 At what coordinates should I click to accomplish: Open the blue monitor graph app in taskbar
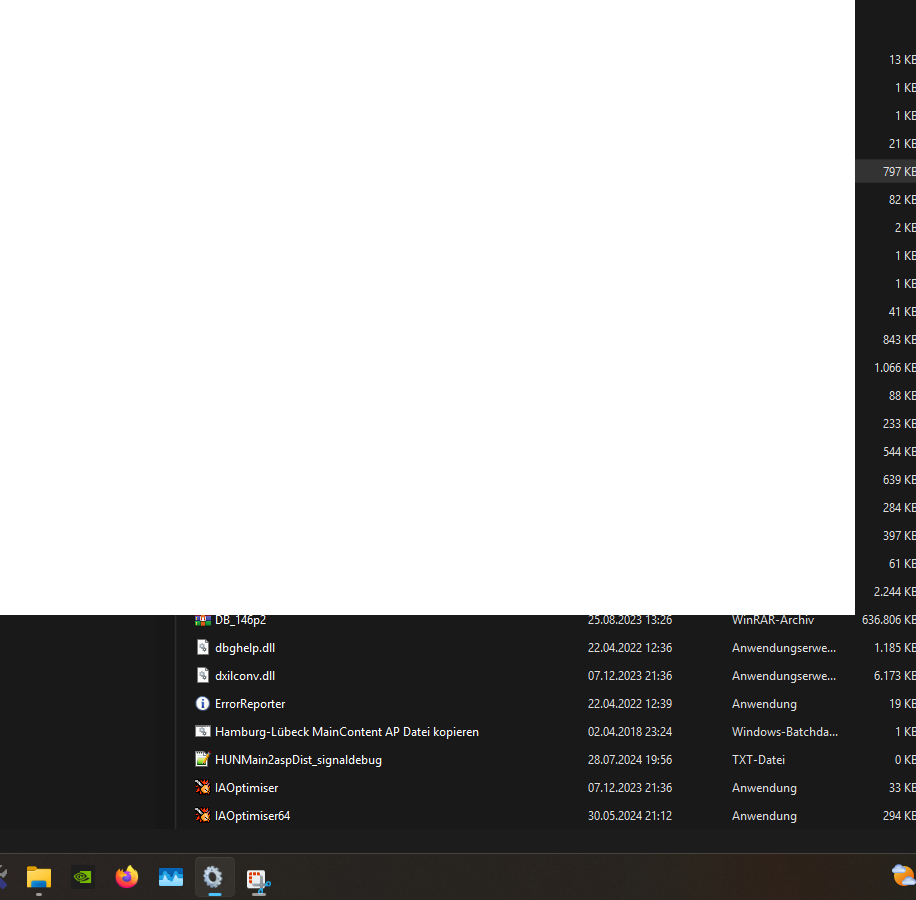pyautogui.click(x=171, y=877)
